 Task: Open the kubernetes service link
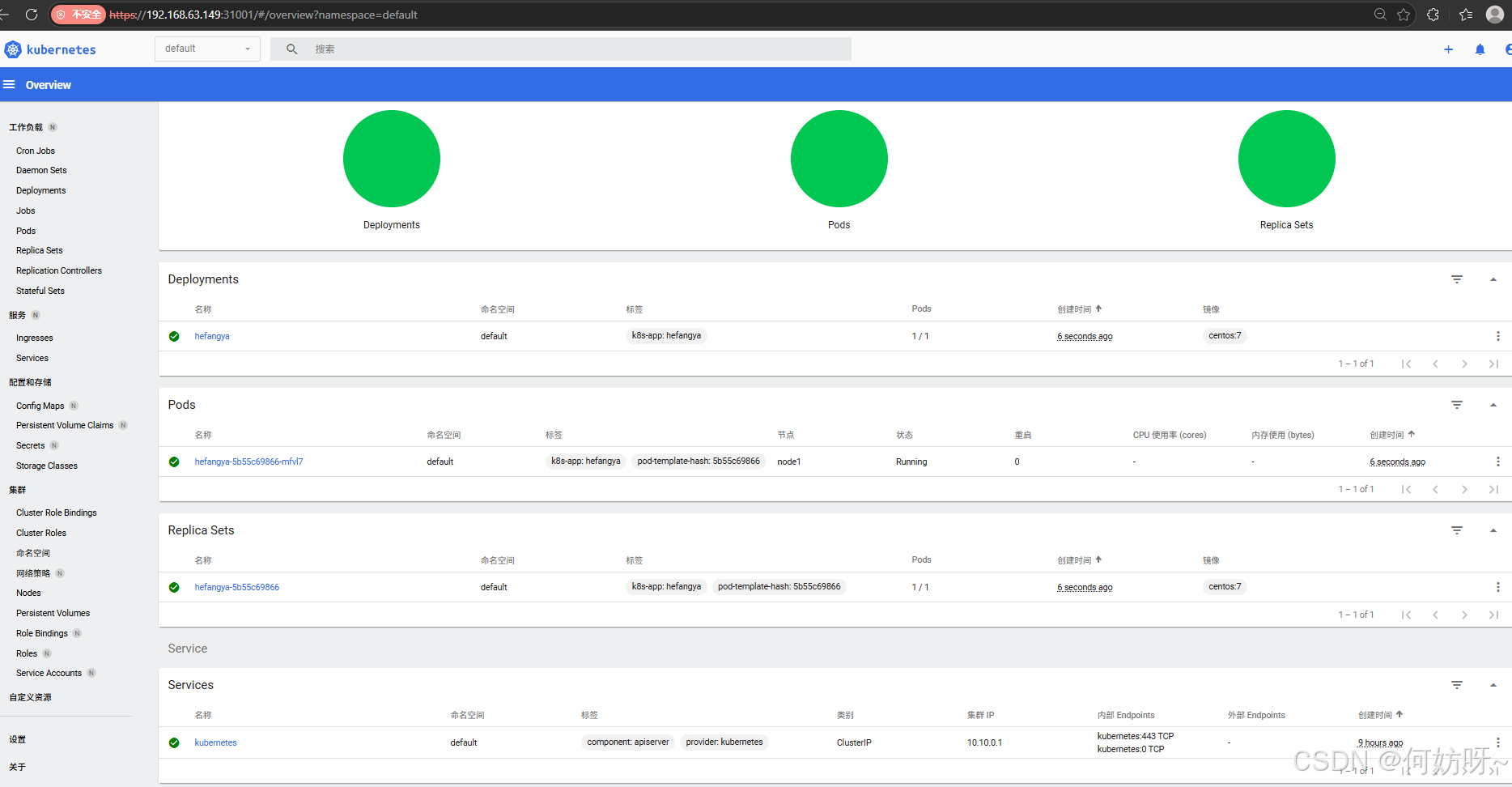216,742
